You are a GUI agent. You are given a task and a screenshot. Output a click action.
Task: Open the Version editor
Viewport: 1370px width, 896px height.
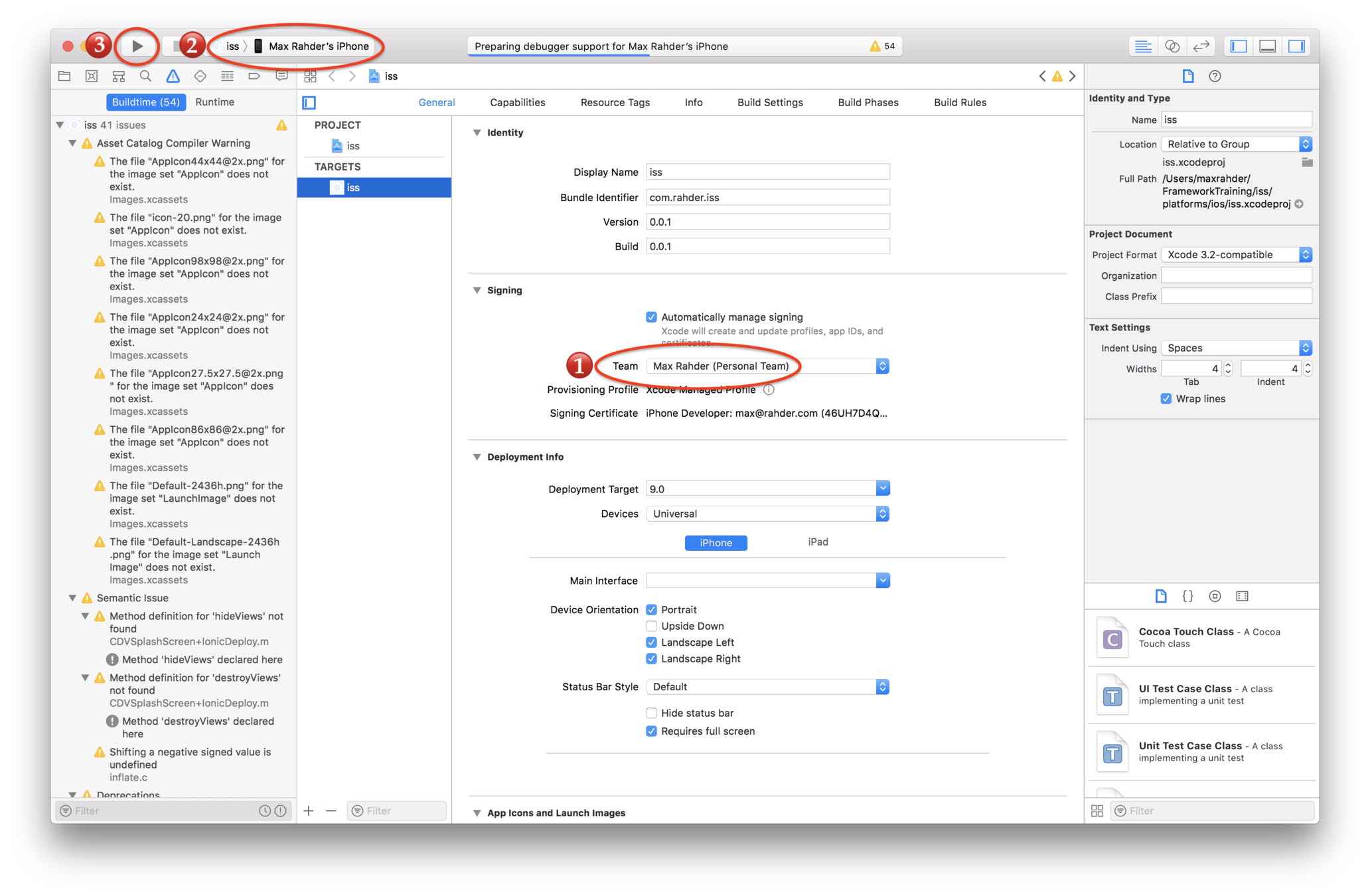[1201, 46]
